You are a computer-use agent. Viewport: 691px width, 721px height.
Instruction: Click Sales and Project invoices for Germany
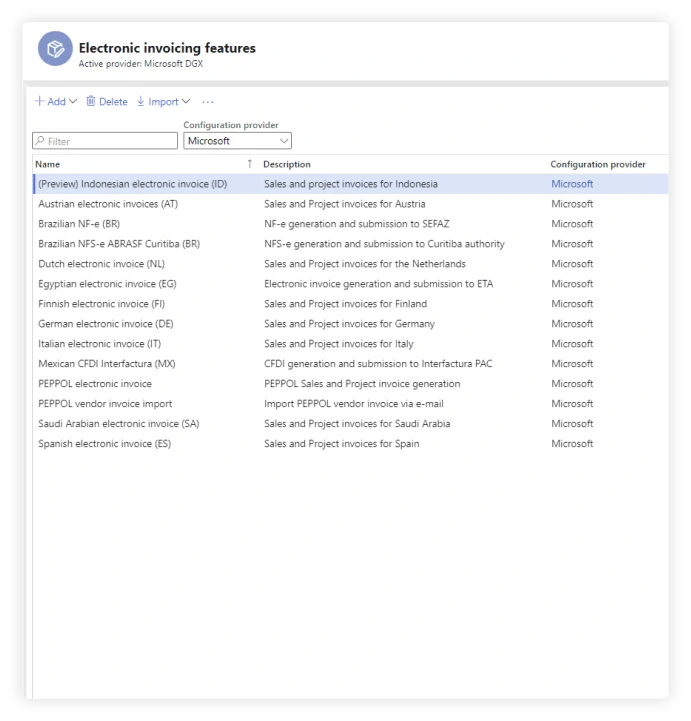tap(349, 324)
